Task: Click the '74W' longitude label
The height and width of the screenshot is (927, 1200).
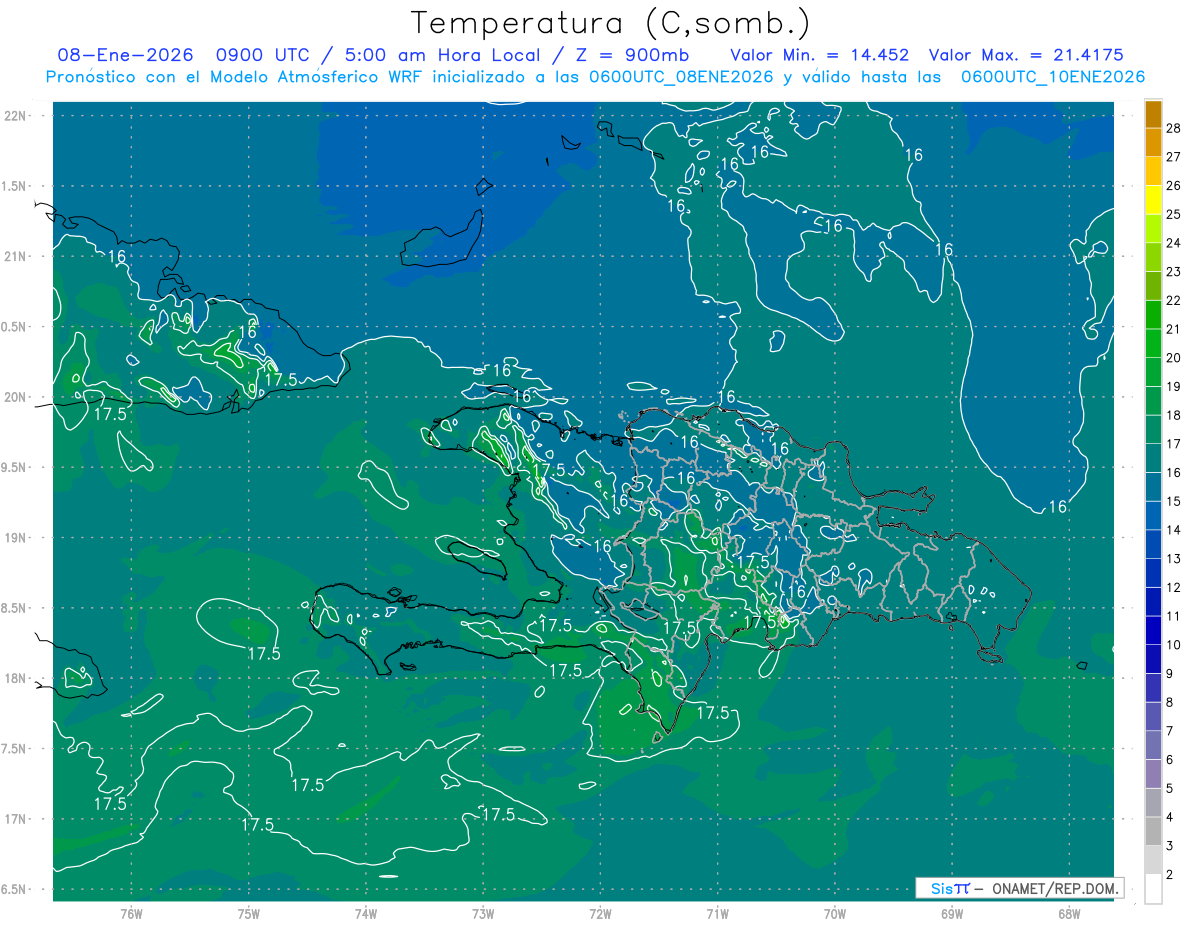Action: point(366,914)
